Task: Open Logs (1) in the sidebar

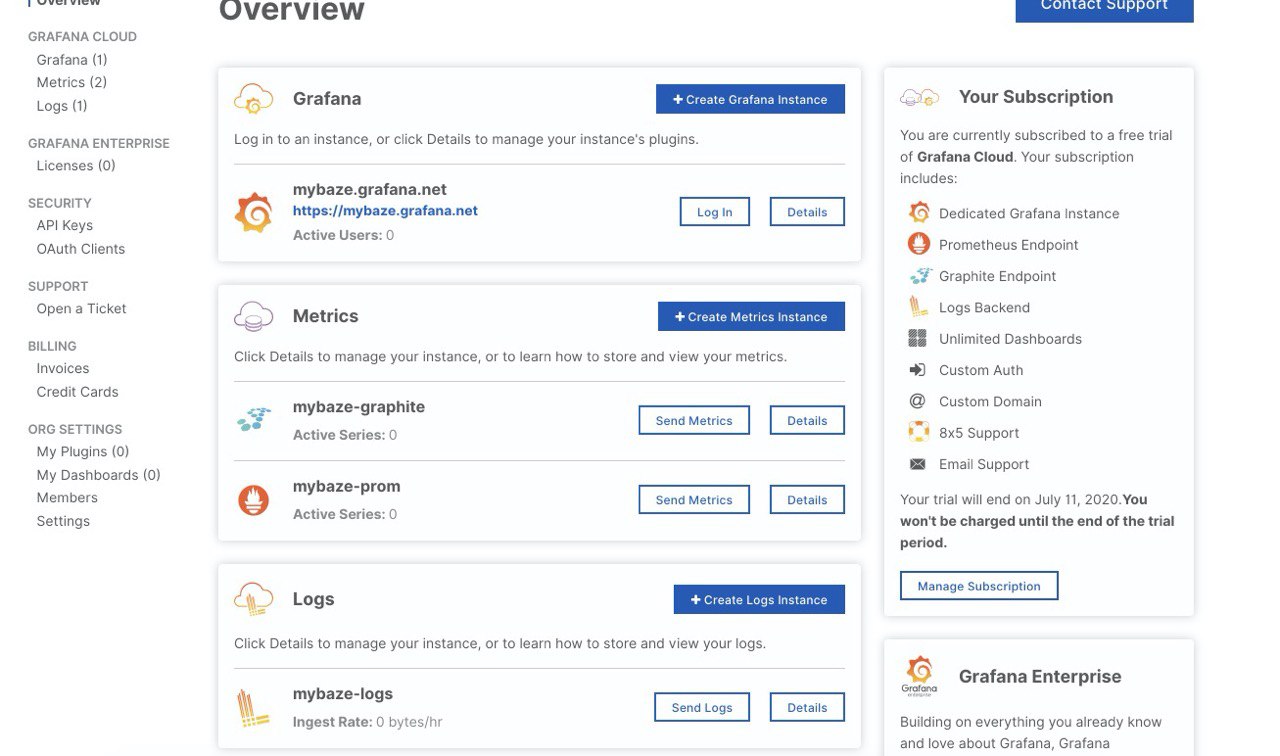Action: click(x=62, y=106)
